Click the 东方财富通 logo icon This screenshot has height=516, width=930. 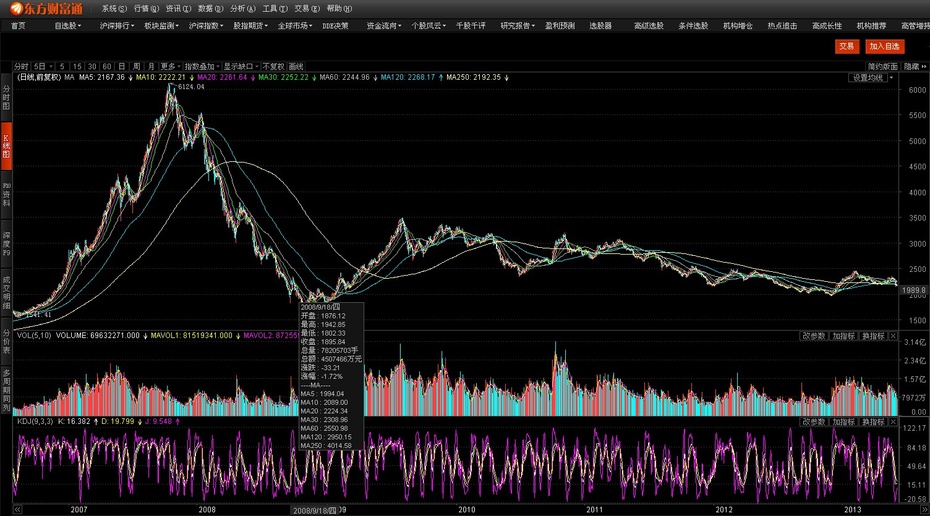point(46,8)
